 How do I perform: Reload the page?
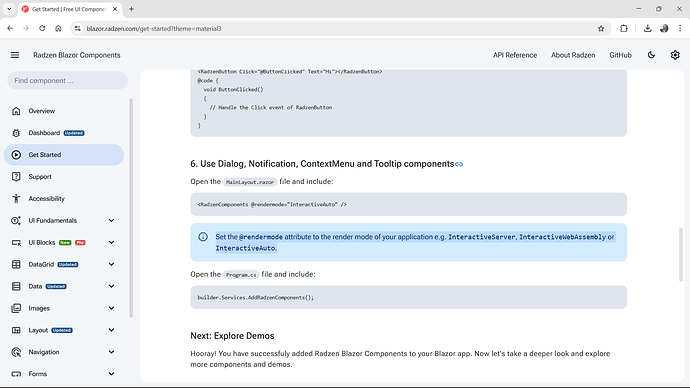(x=42, y=29)
